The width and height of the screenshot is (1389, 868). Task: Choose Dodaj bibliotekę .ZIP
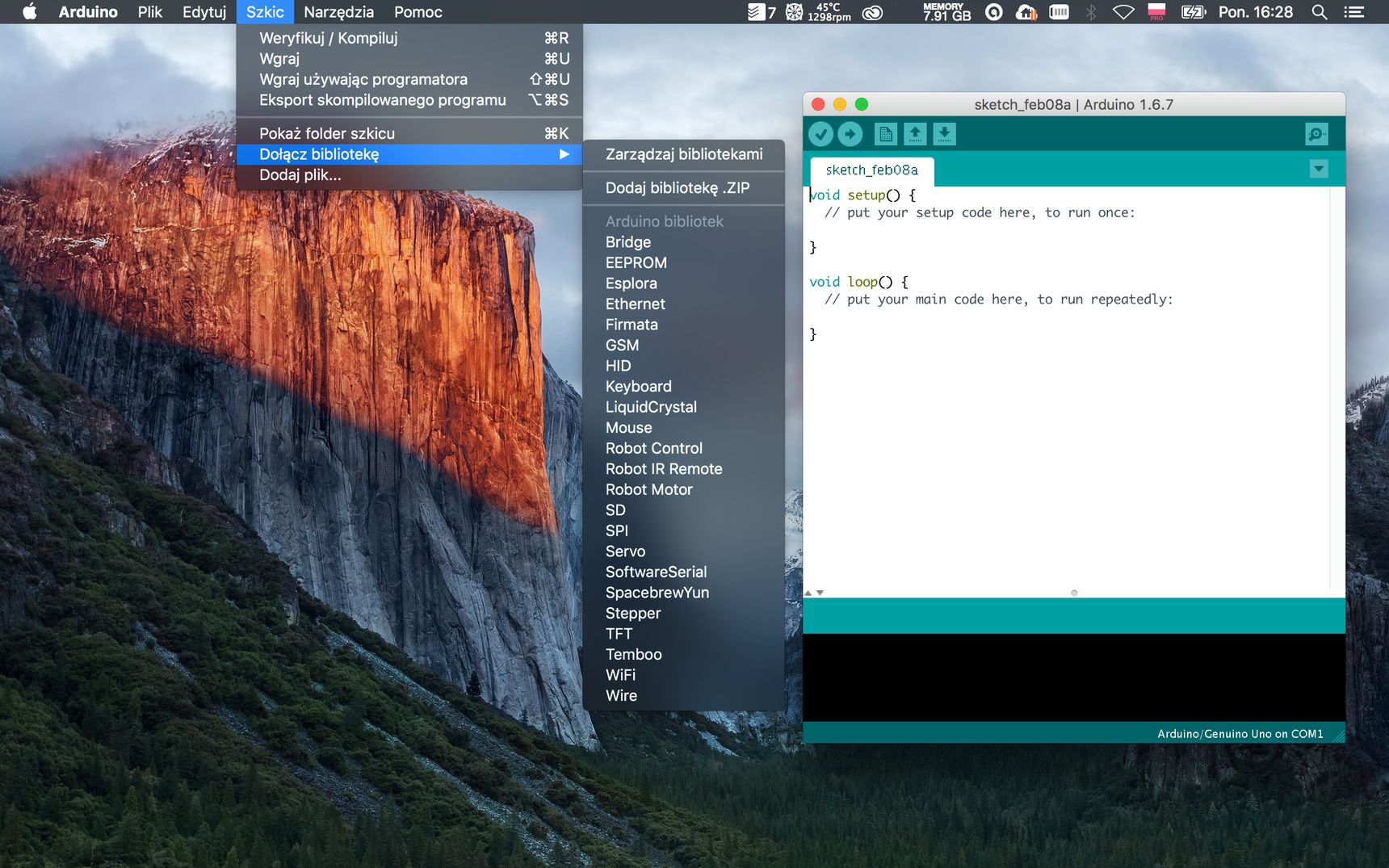[684, 188]
